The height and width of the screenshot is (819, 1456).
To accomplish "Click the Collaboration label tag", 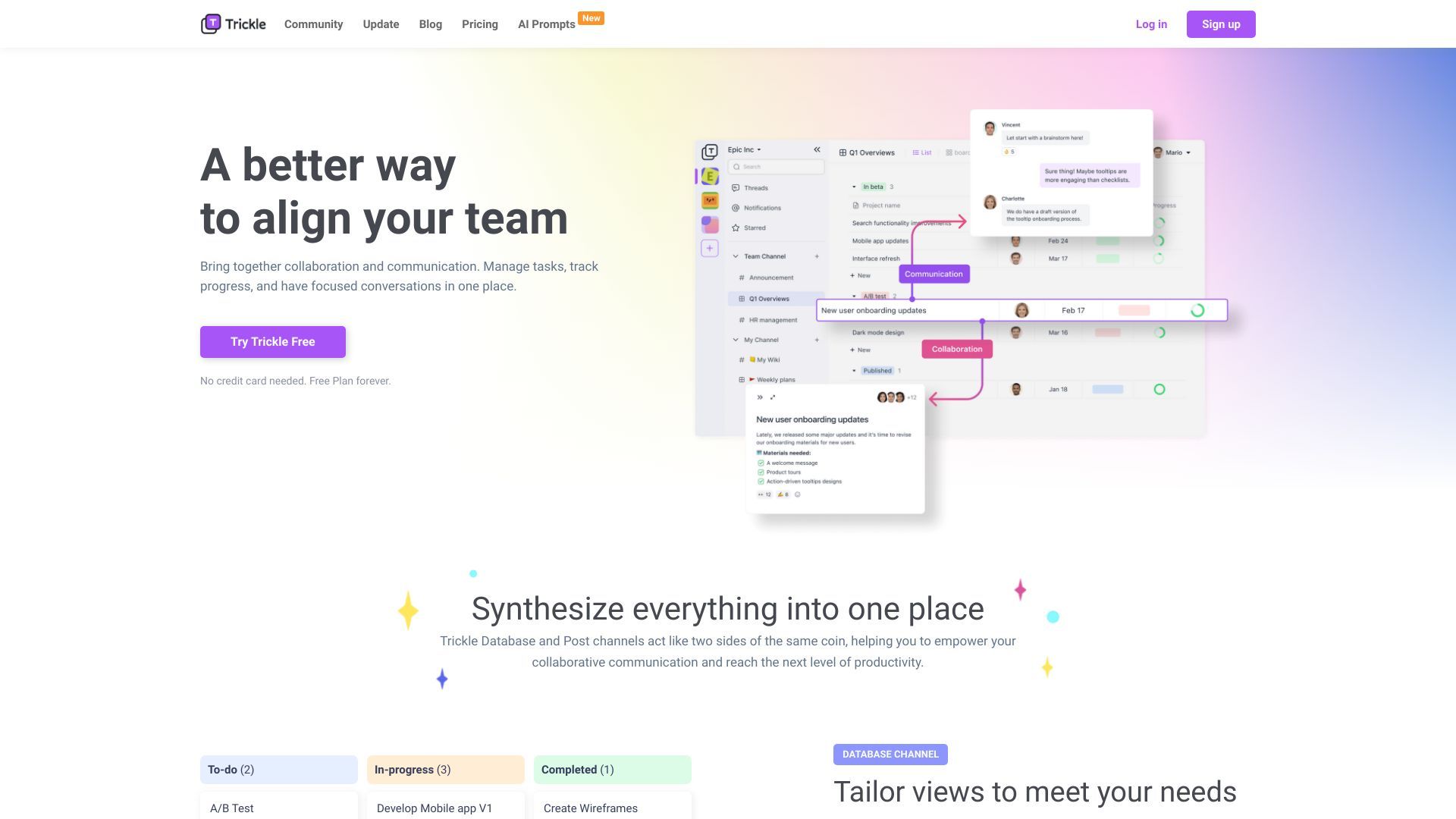I will [957, 349].
